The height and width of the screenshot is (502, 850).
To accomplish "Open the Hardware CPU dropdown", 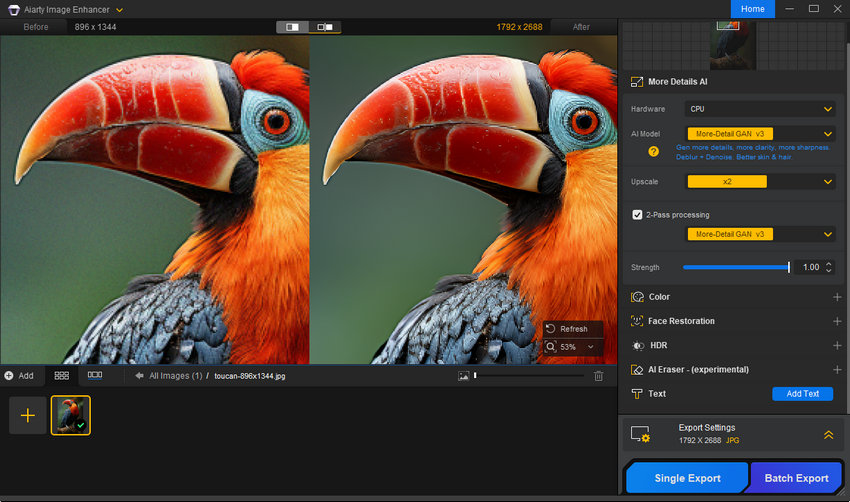I will click(759, 109).
